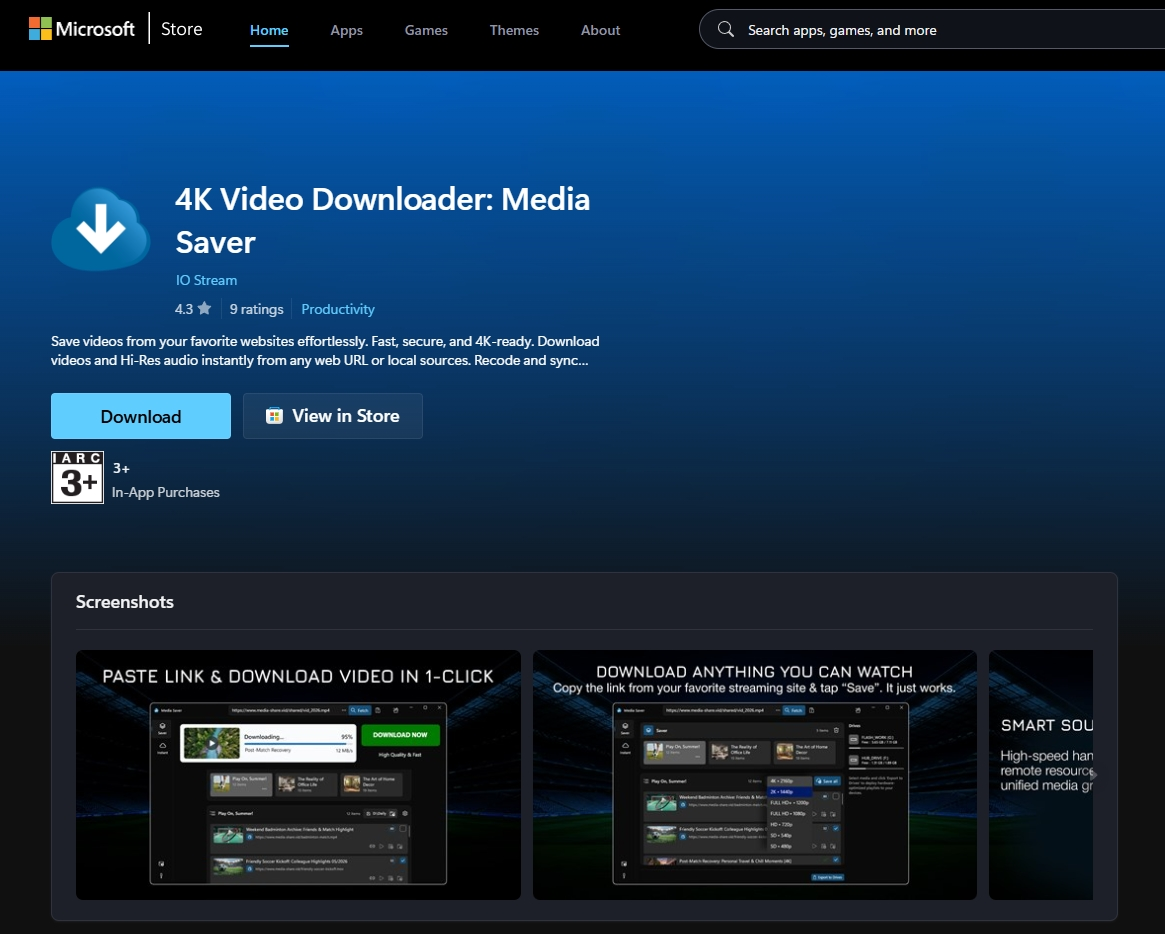
Task: Open the Home tab
Action: pyautogui.click(x=269, y=30)
